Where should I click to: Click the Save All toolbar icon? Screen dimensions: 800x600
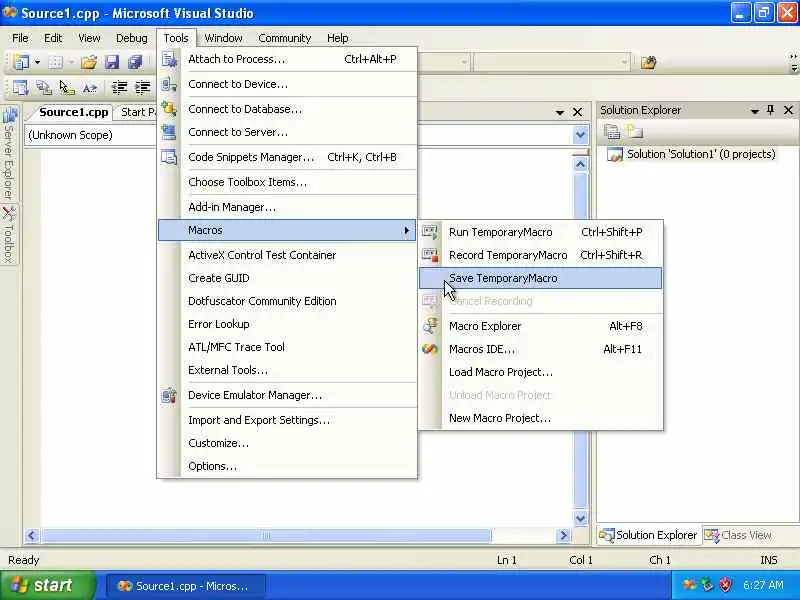tap(135, 62)
